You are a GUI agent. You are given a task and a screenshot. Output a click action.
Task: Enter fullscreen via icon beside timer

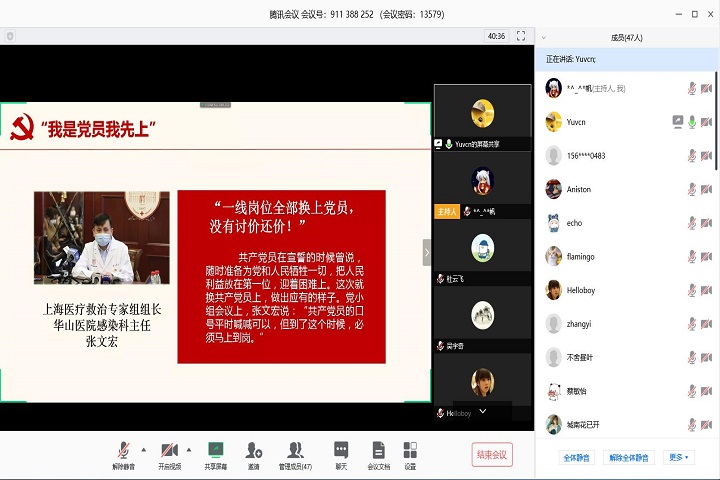[522, 36]
